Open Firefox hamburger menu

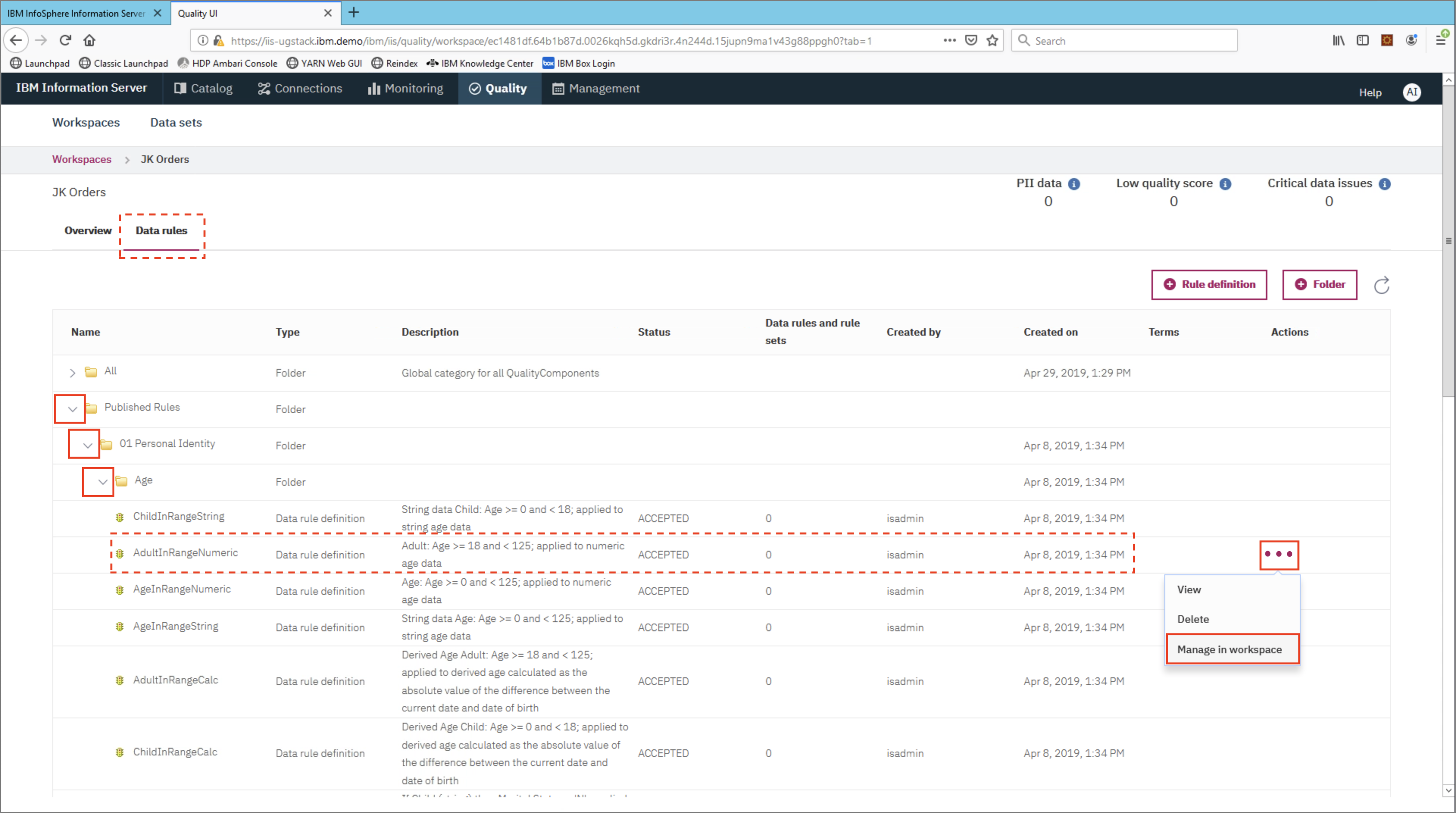pyautogui.click(x=1440, y=40)
